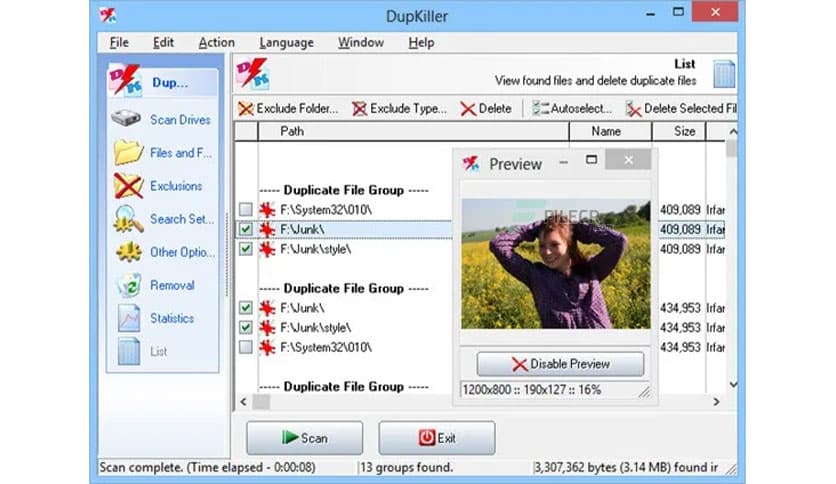Click the Search Settings magnifier icon
The image size is (836, 484).
(128, 219)
